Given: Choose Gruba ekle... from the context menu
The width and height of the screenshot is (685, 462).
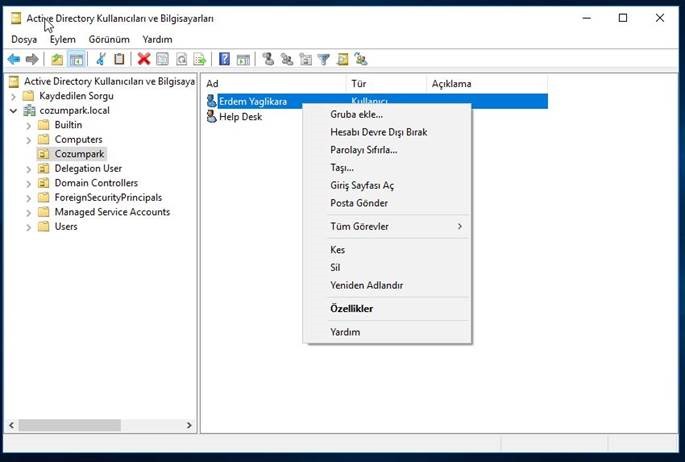Looking at the screenshot, I should click(x=387, y=114).
